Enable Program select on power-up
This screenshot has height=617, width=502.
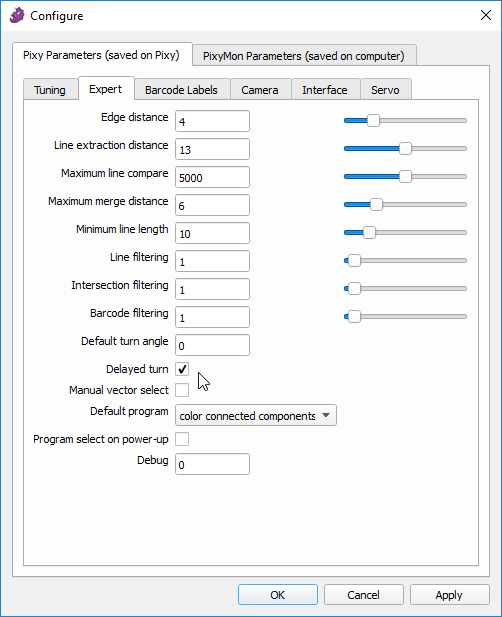coord(182,439)
